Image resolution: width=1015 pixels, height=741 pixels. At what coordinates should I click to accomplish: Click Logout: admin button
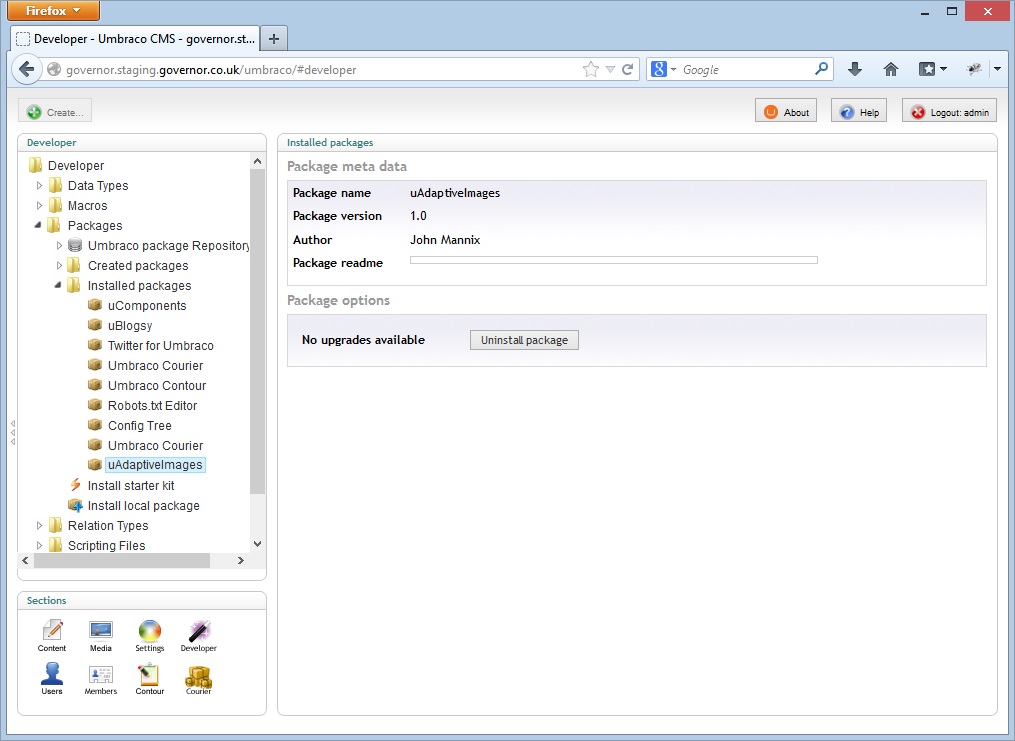[x=949, y=112]
